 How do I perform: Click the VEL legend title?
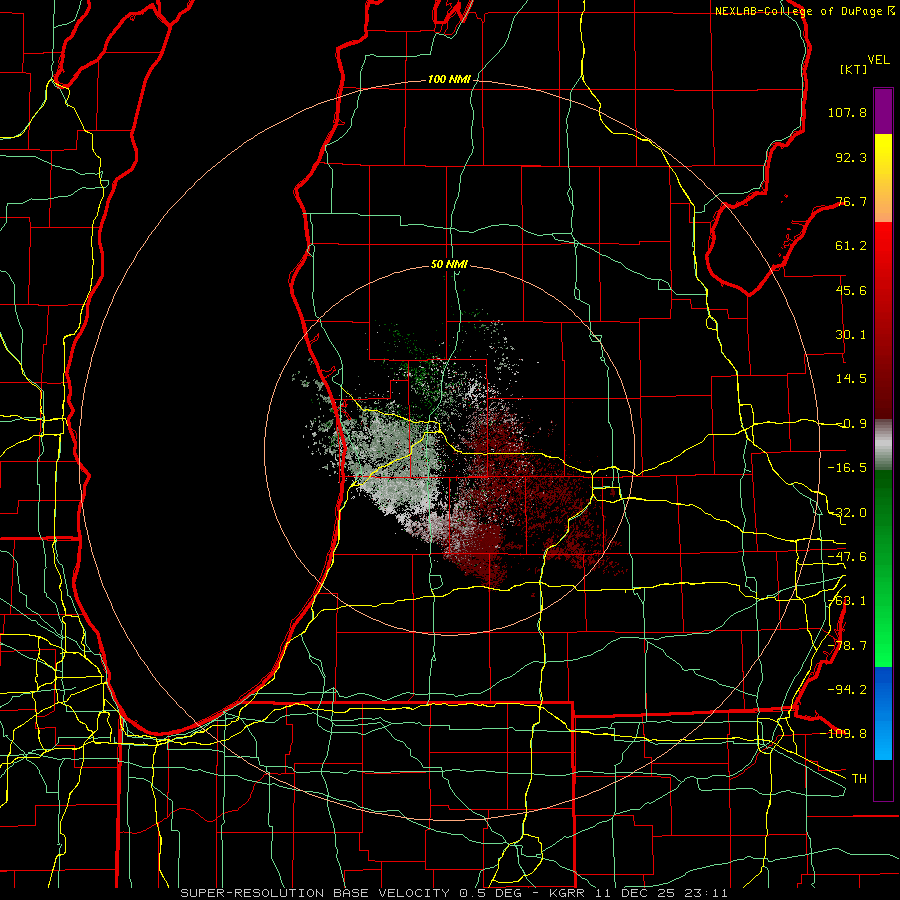(878, 60)
